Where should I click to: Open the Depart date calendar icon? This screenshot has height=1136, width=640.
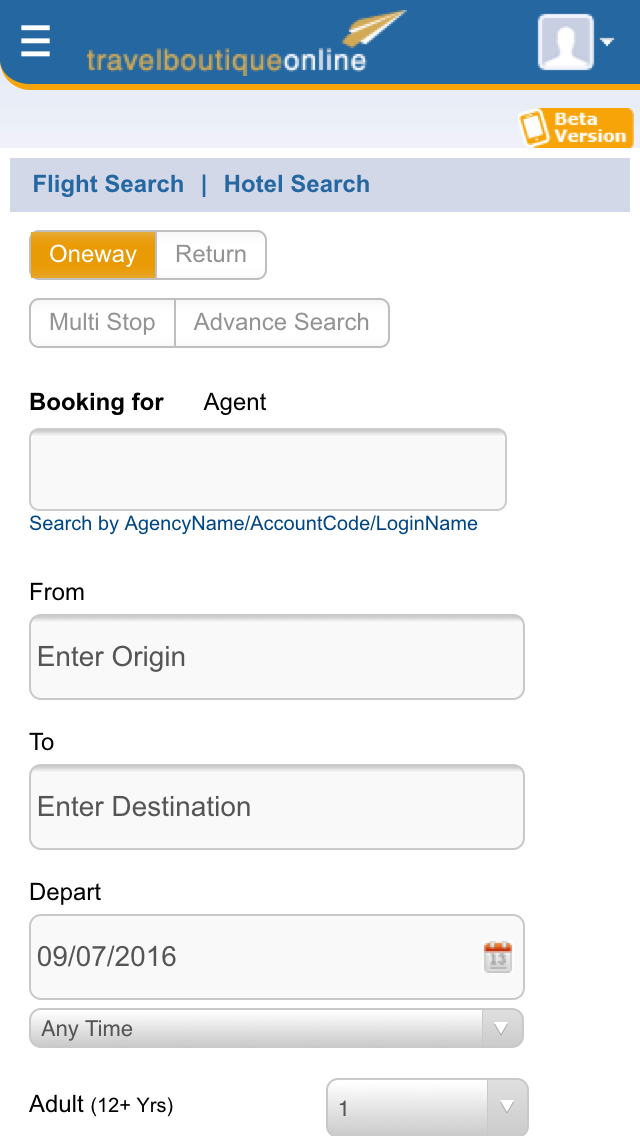point(497,957)
